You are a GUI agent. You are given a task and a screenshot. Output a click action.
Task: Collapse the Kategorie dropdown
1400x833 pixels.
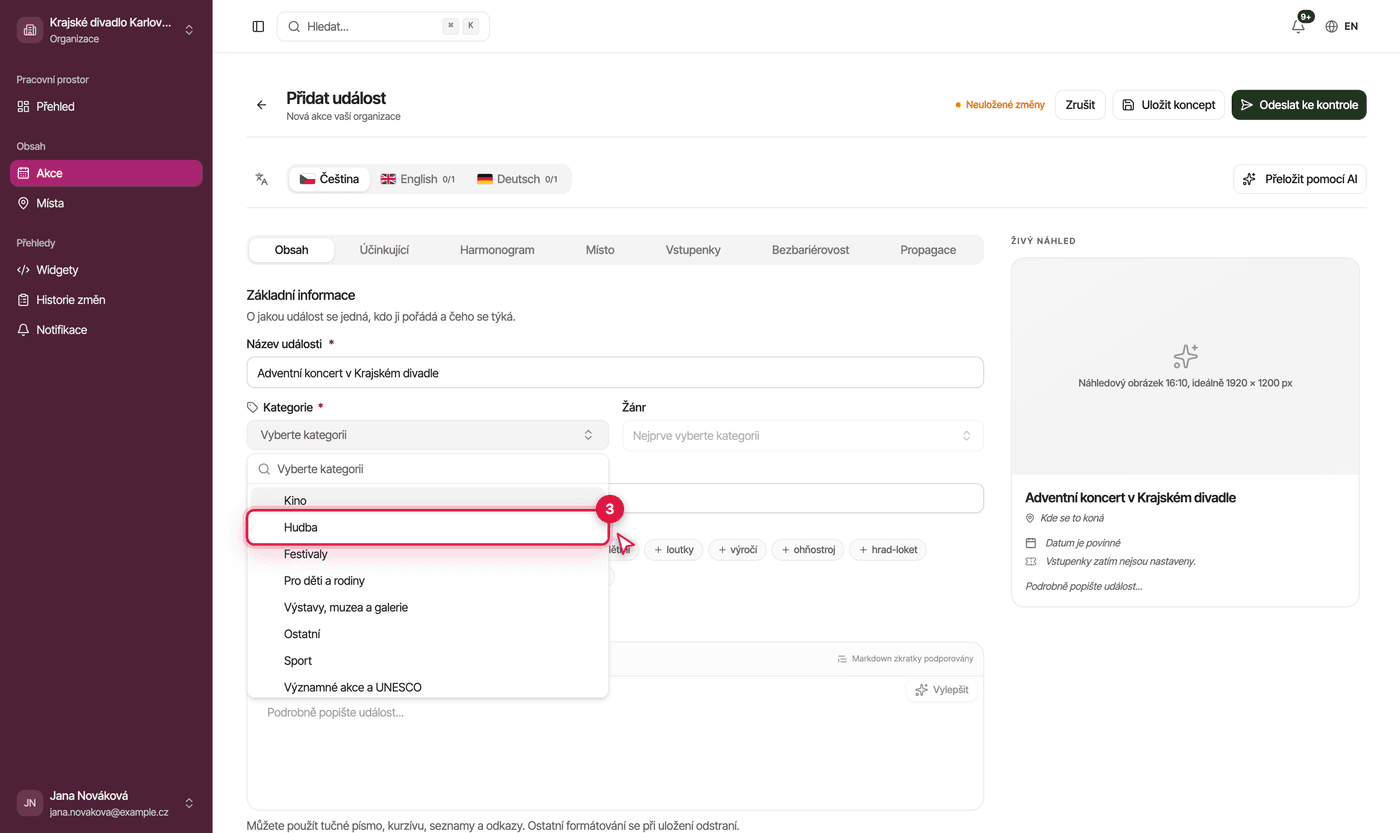point(428,435)
